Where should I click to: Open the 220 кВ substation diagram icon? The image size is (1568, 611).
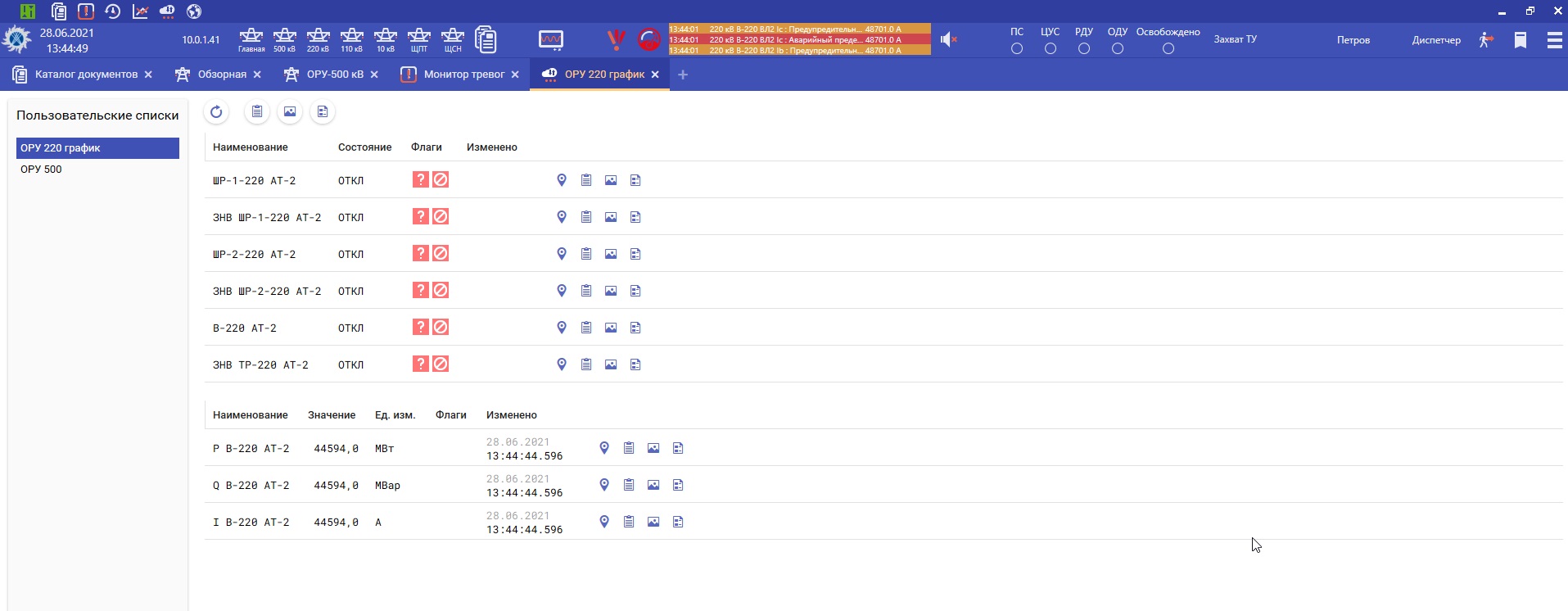coord(318,38)
